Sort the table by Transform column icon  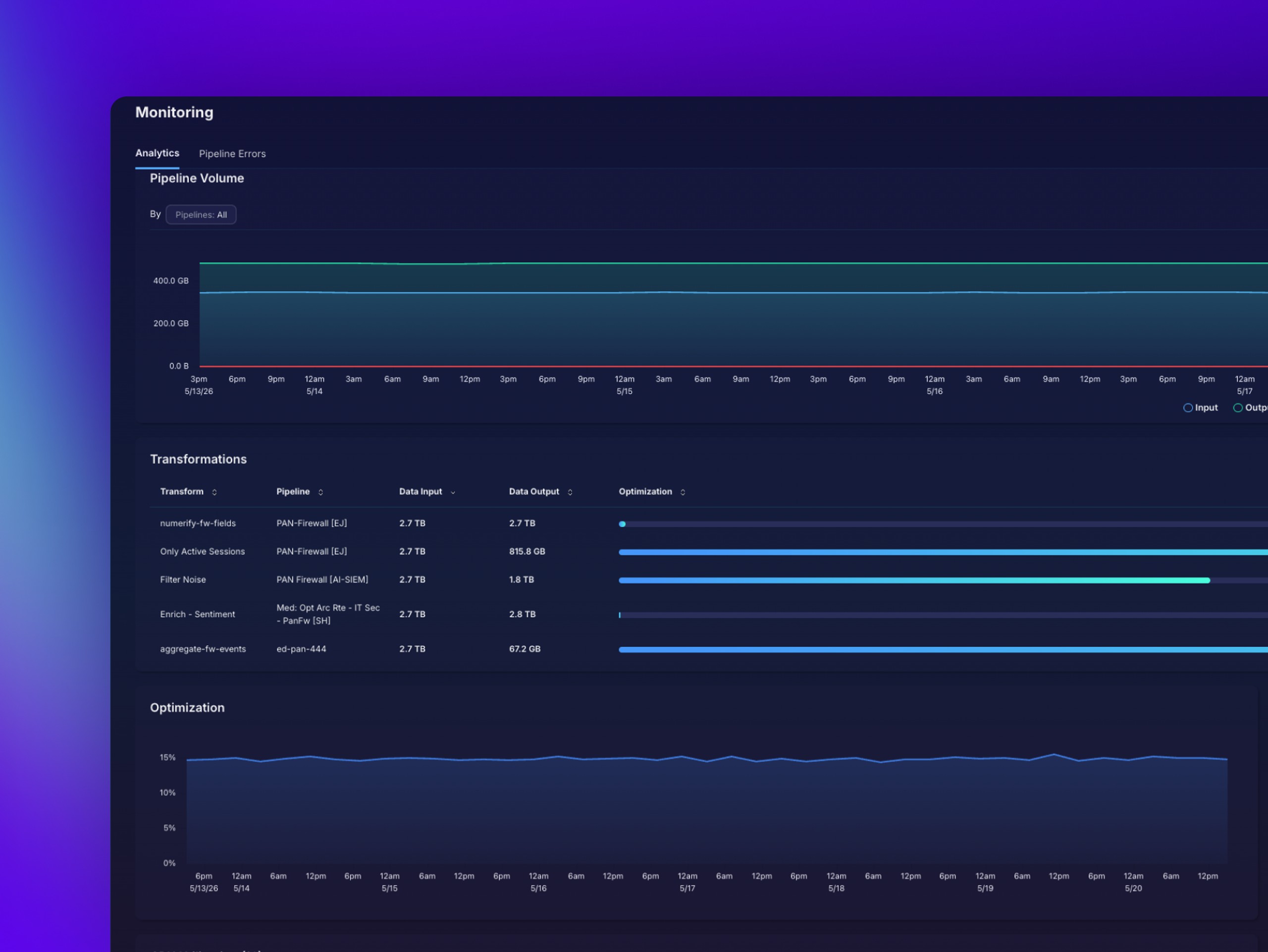click(214, 492)
